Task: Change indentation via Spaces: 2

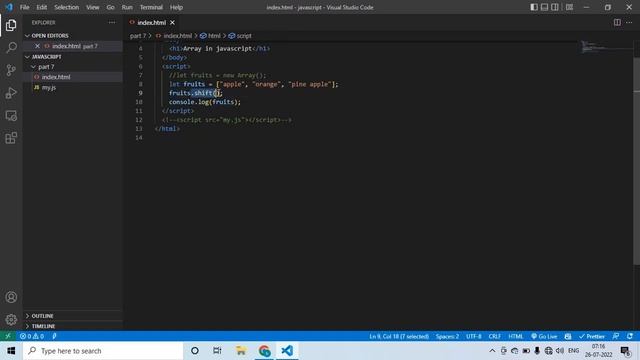Action: [447, 336]
